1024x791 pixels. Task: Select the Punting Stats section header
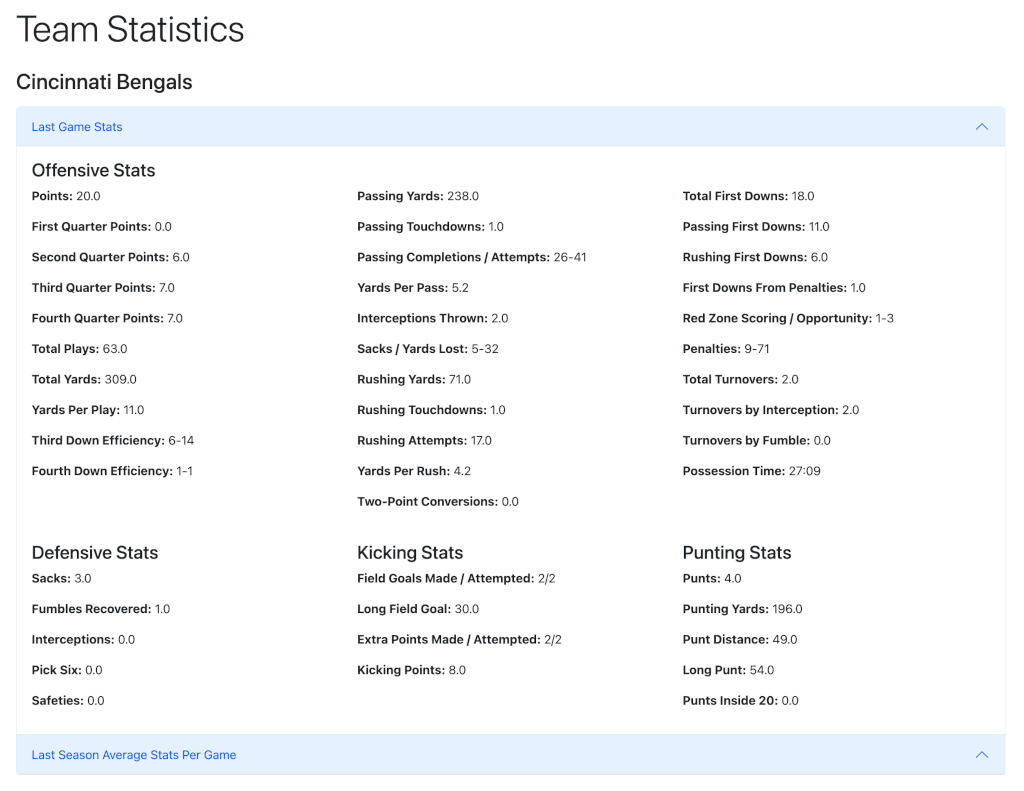736,552
